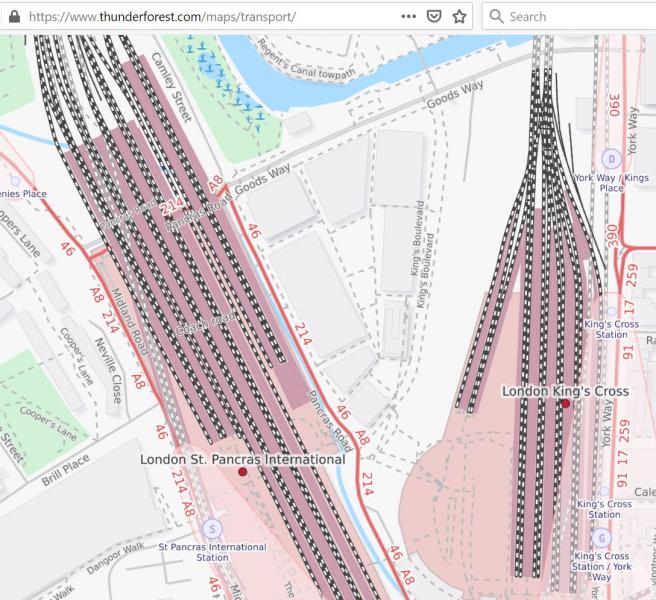Focus the Search input field
656x600 pixels.
pos(569,16)
